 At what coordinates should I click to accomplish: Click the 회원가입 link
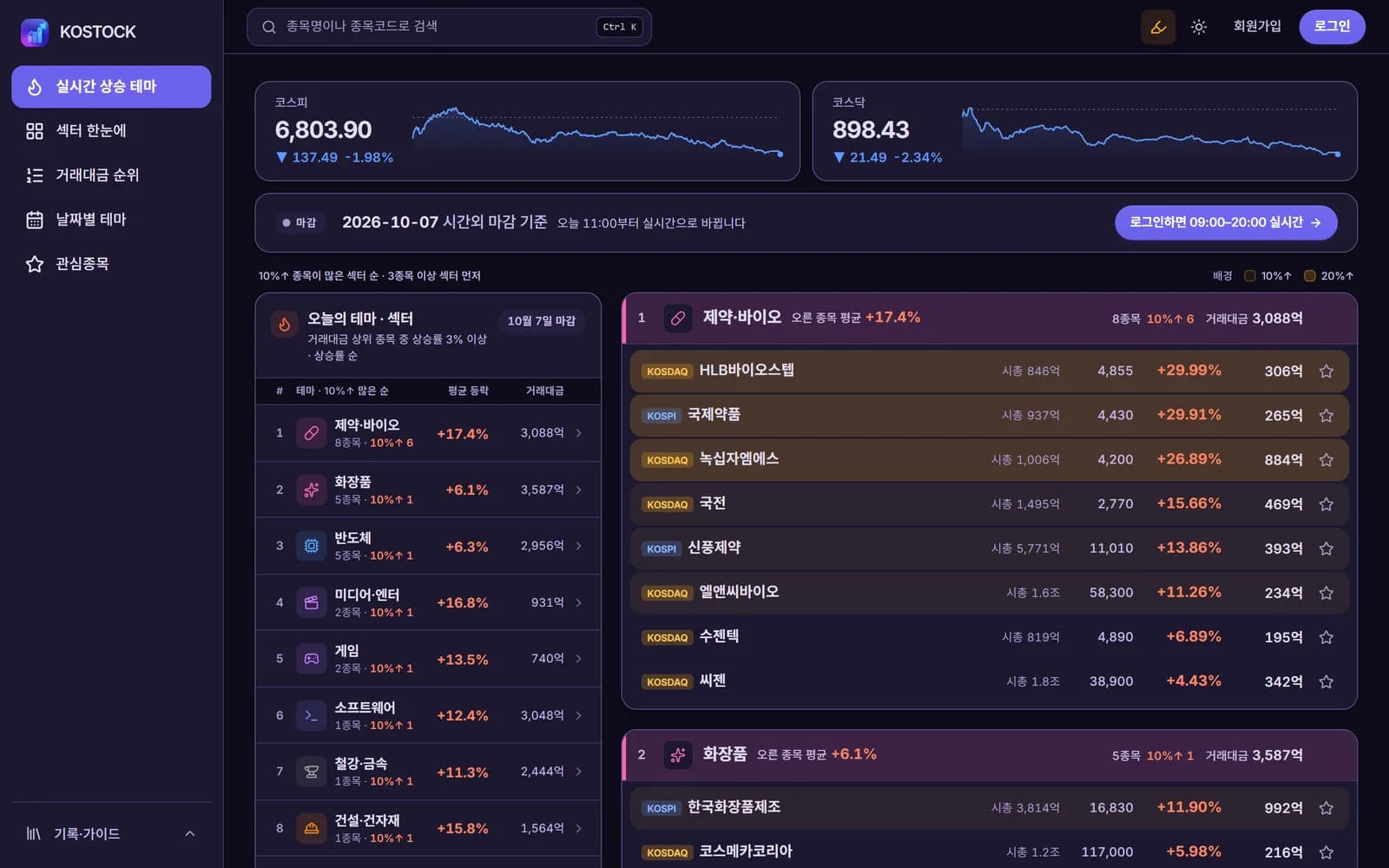pyautogui.click(x=1257, y=27)
